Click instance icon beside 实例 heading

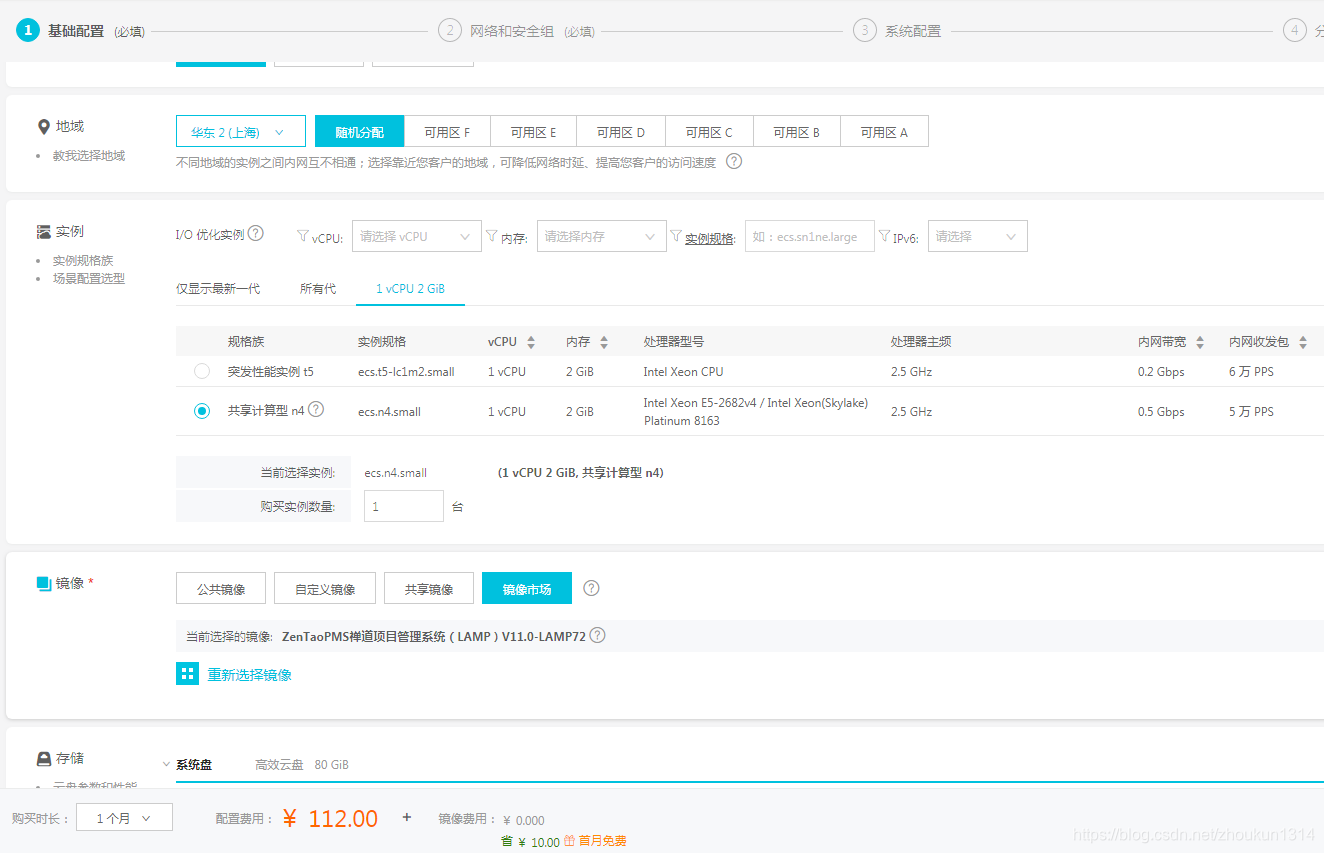point(44,232)
